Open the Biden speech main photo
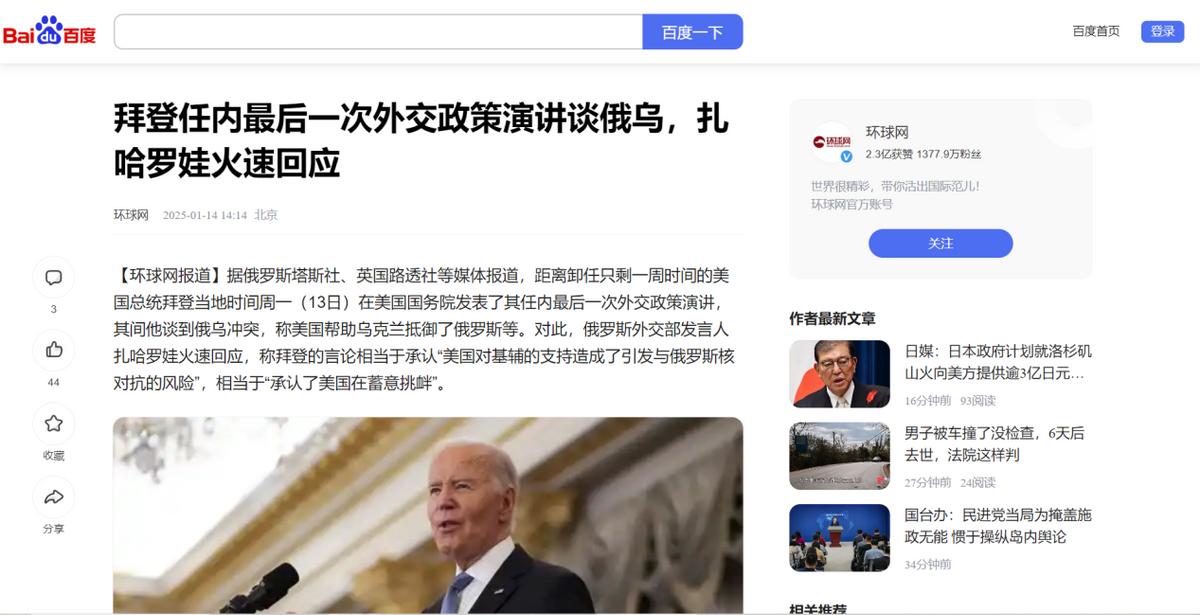Screen dimensions: 1200x615 tap(428, 516)
